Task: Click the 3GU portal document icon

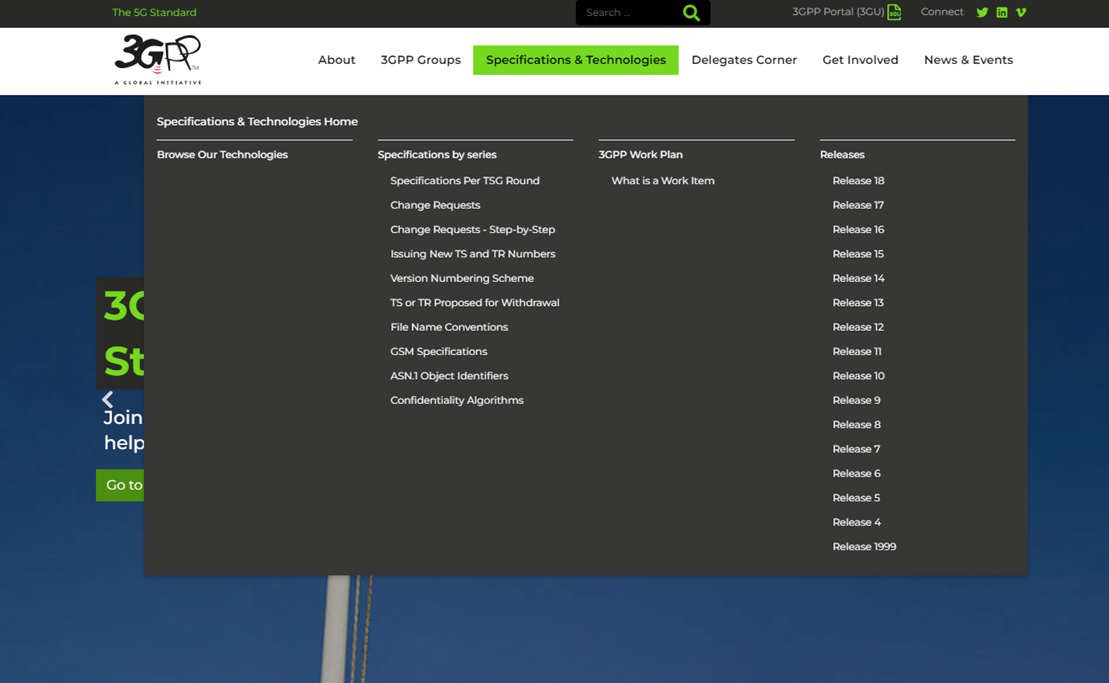Action: click(x=895, y=12)
